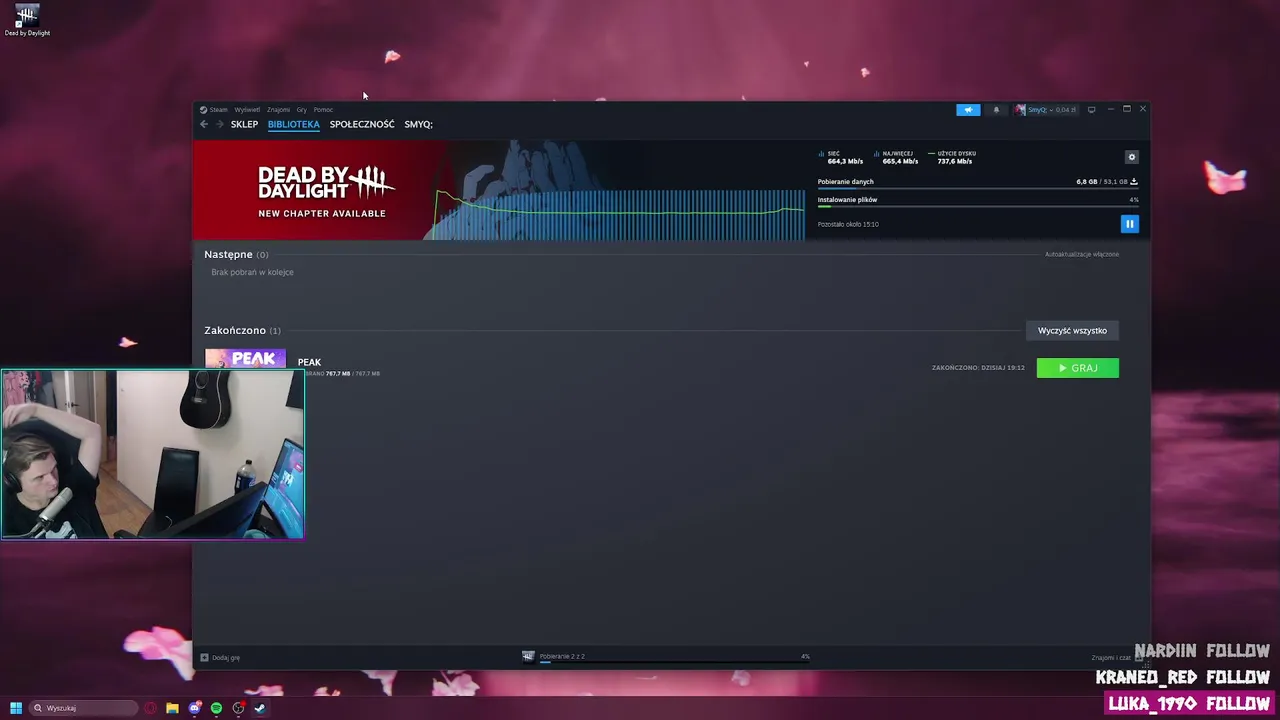Switch to the BIBLIOTEKA tab
Screen dimensions: 1280x720
point(293,124)
